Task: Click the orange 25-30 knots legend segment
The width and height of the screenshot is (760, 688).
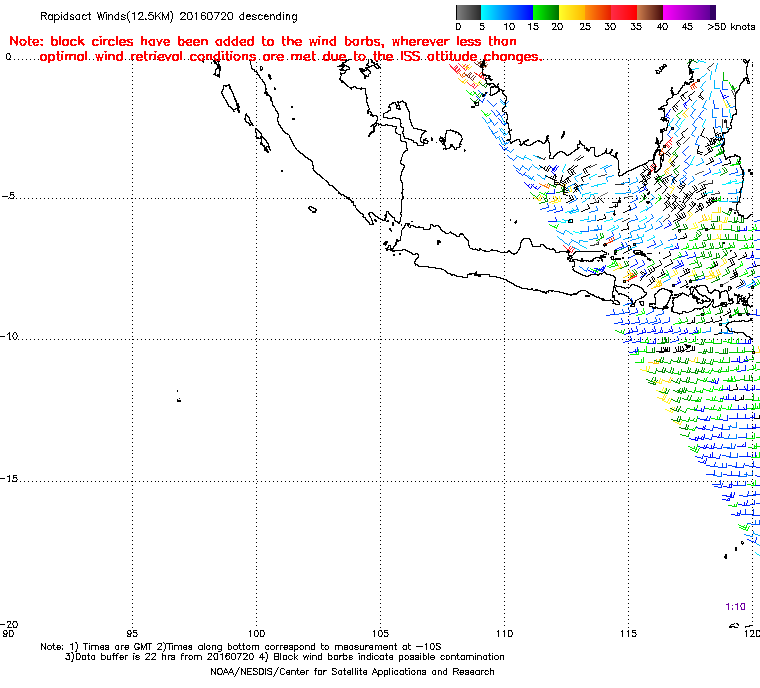Action: pos(598,12)
